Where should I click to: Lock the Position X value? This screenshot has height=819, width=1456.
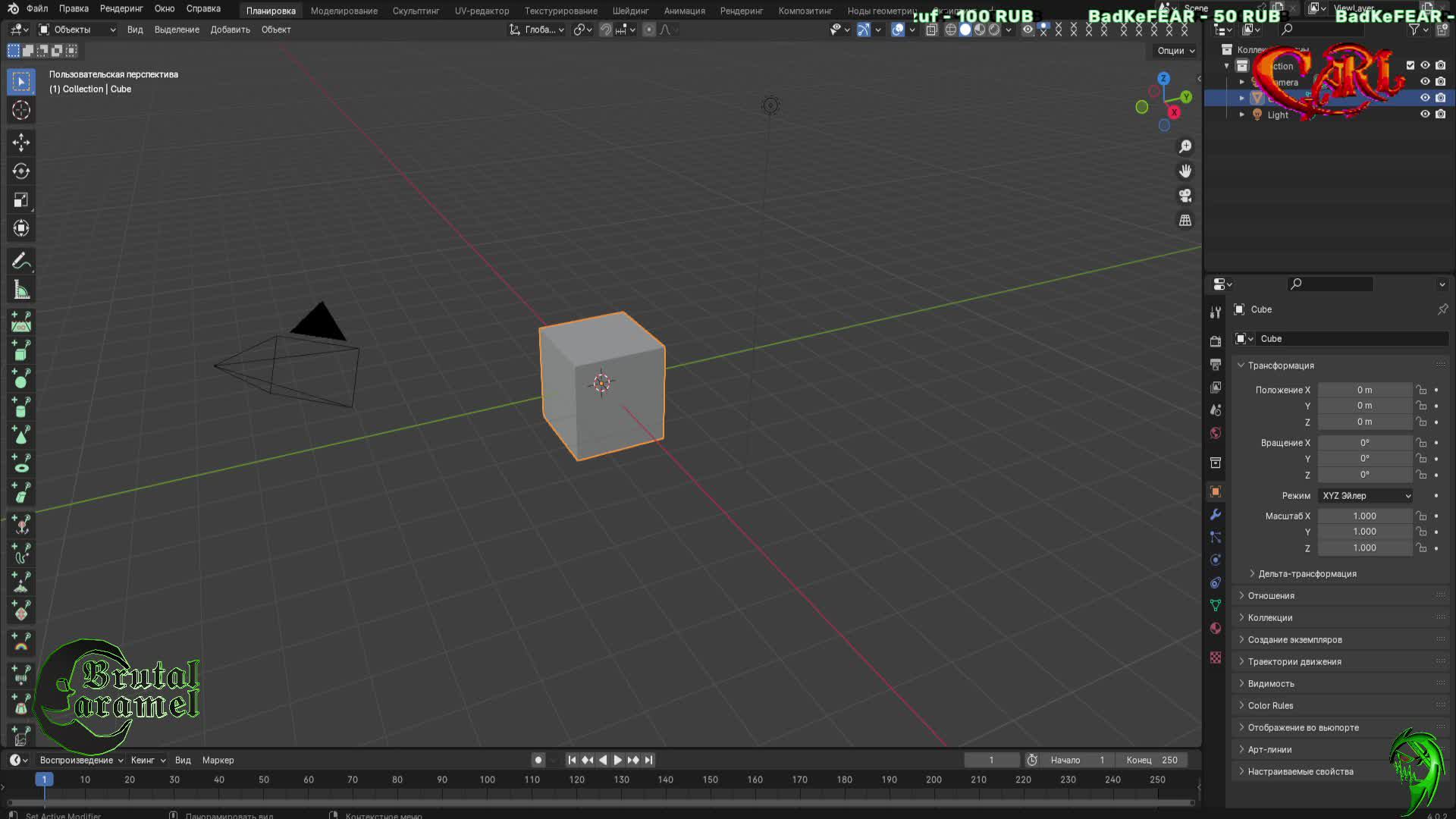tap(1421, 390)
